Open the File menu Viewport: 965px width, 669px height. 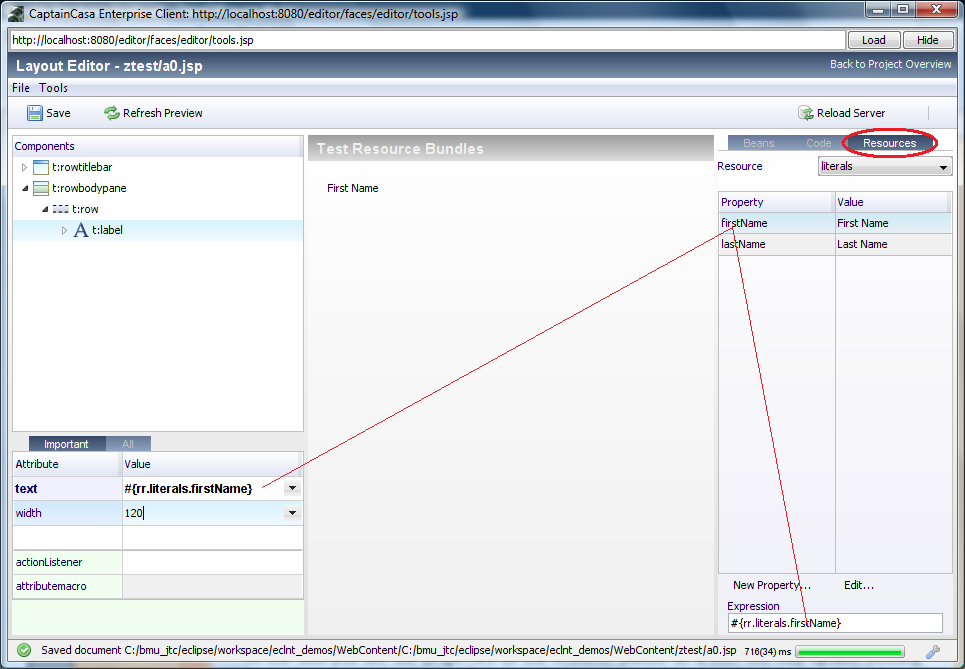point(21,88)
